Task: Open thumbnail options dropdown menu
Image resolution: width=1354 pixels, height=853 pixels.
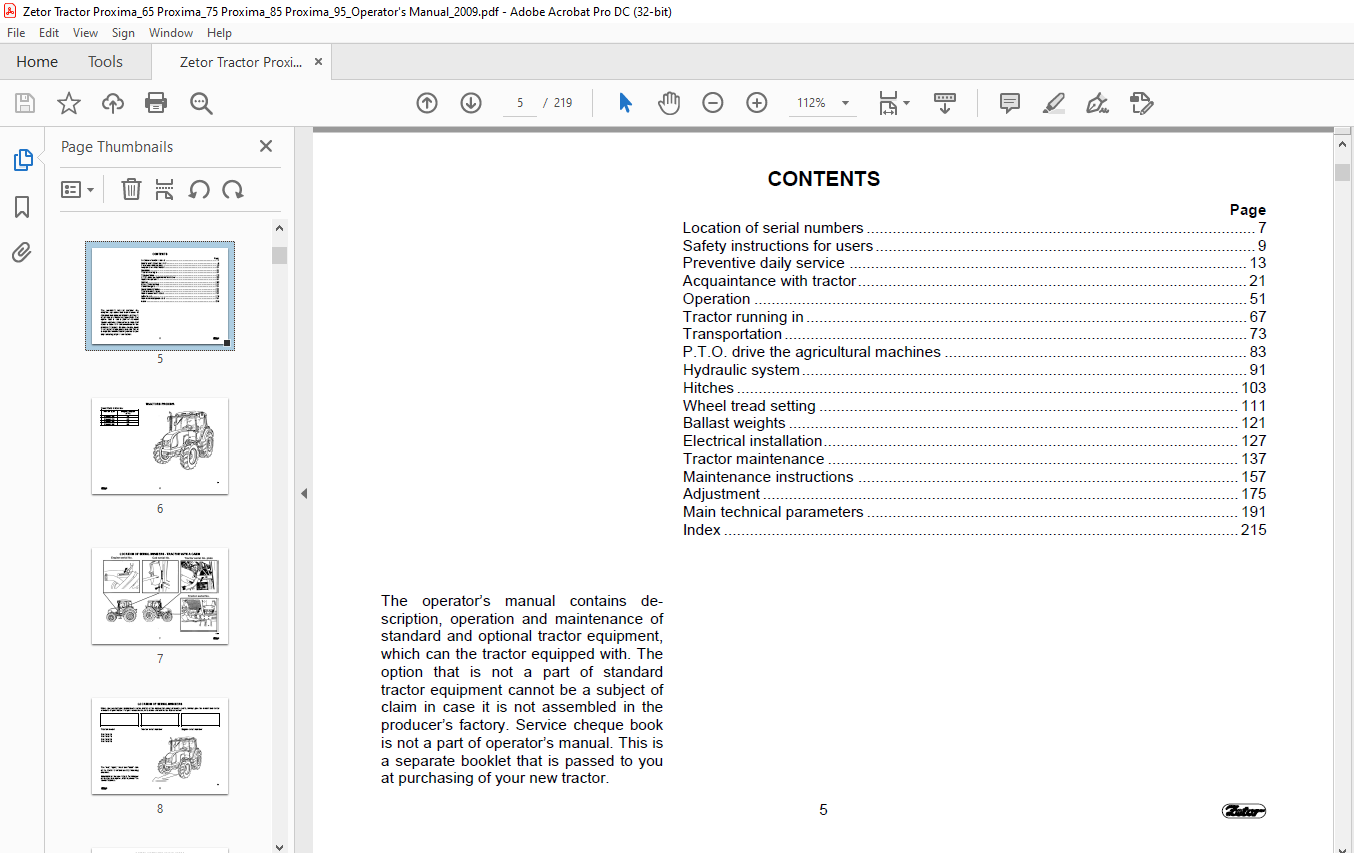Action: tap(78, 189)
